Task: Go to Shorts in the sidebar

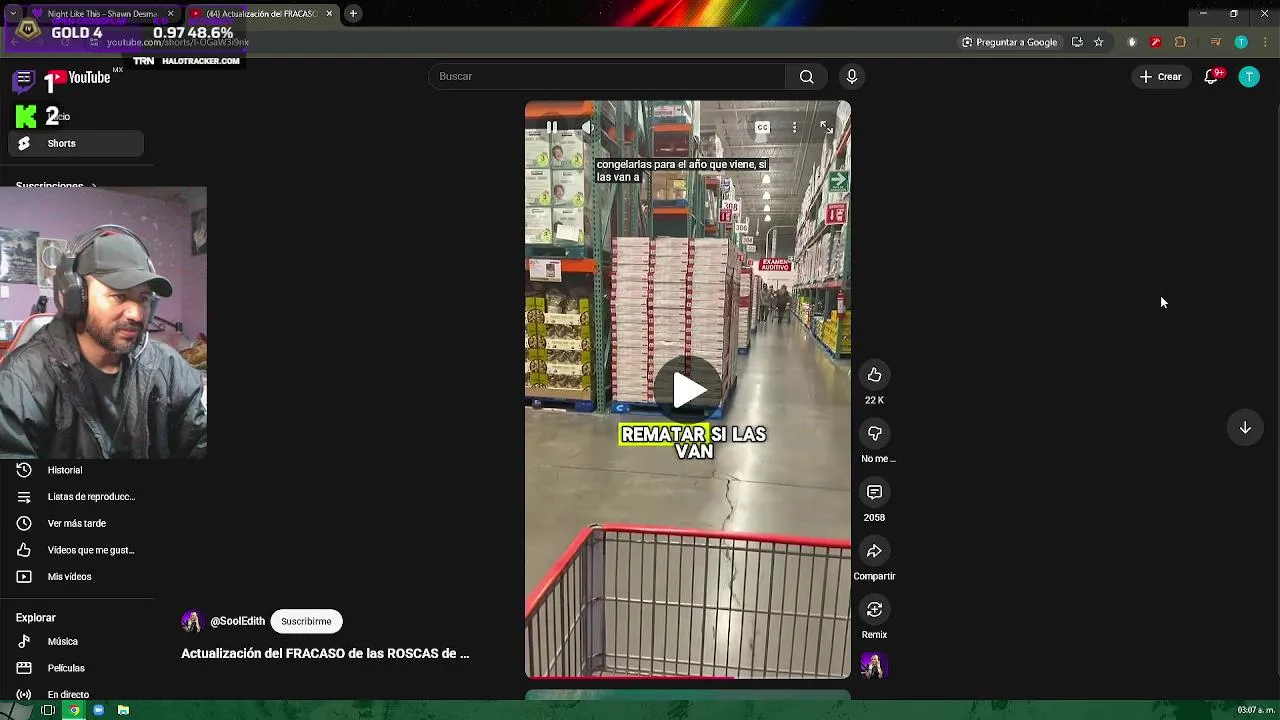Action: pyautogui.click(x=76, y=143)
